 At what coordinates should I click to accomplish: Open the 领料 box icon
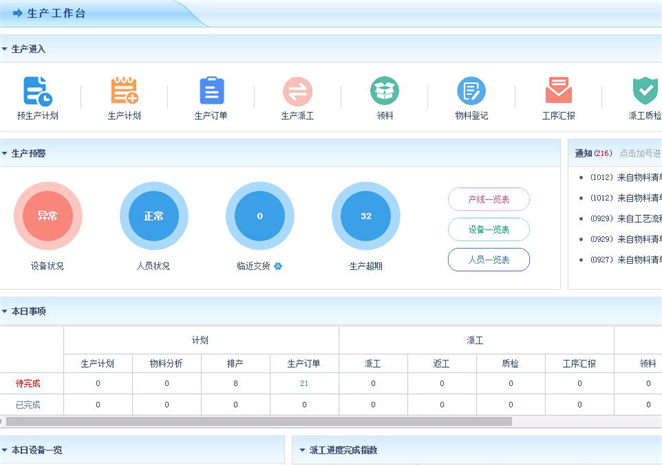tap(384, 91)
